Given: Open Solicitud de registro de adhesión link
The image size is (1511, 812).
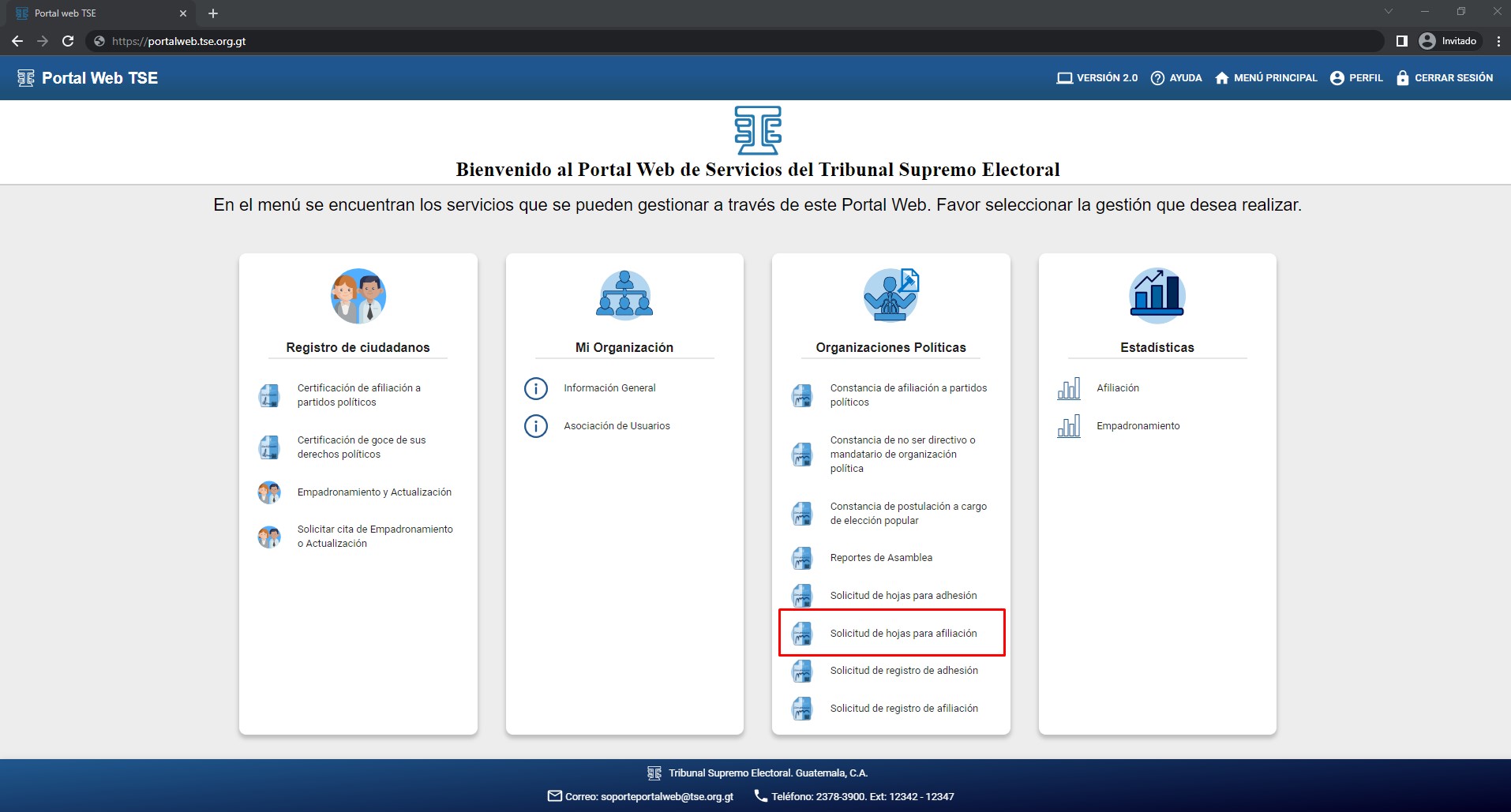Looking at the screenshot, I should pyautogui.click(x=904, y=671).
